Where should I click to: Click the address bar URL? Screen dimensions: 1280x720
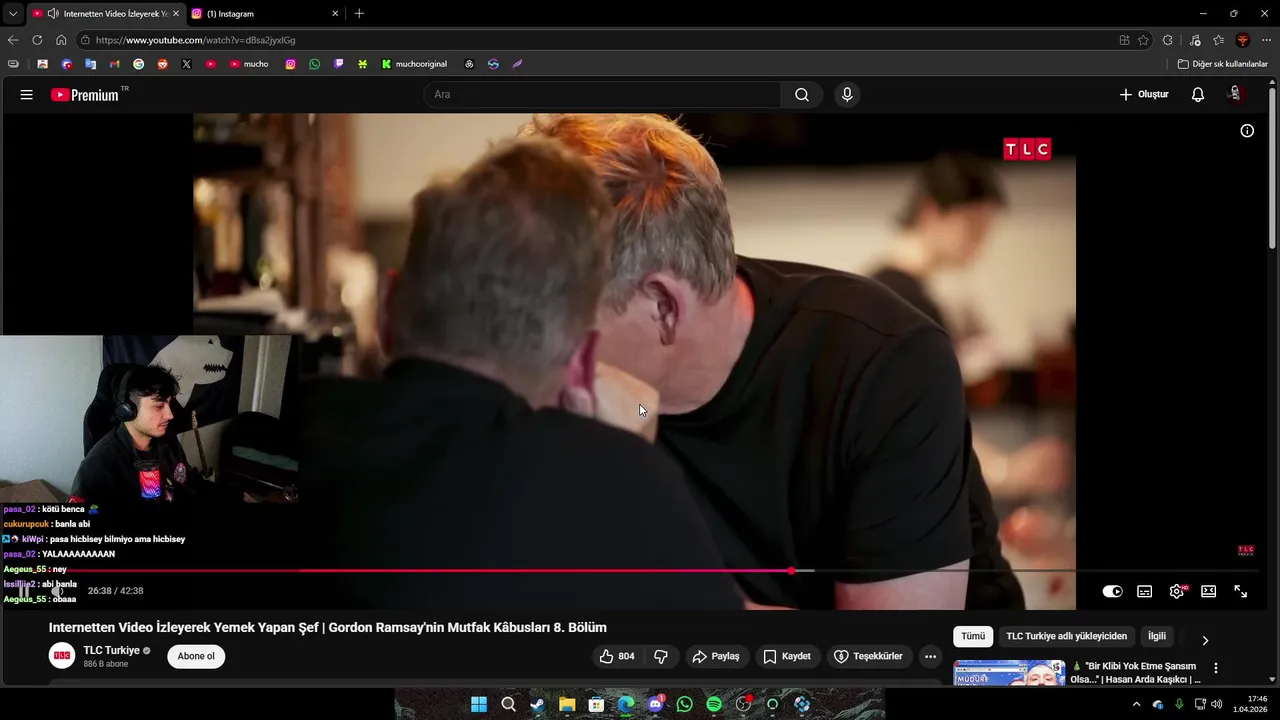pyautogui.click(x=195, y=40)
